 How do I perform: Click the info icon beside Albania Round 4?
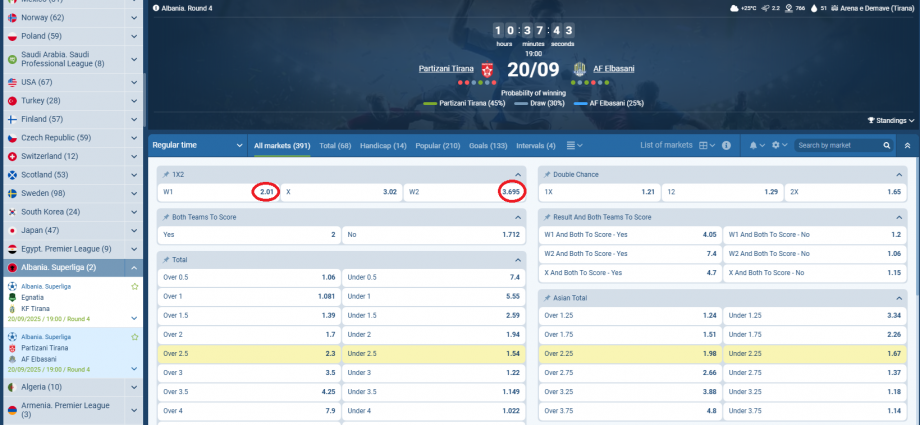click(x=155, y=8)
